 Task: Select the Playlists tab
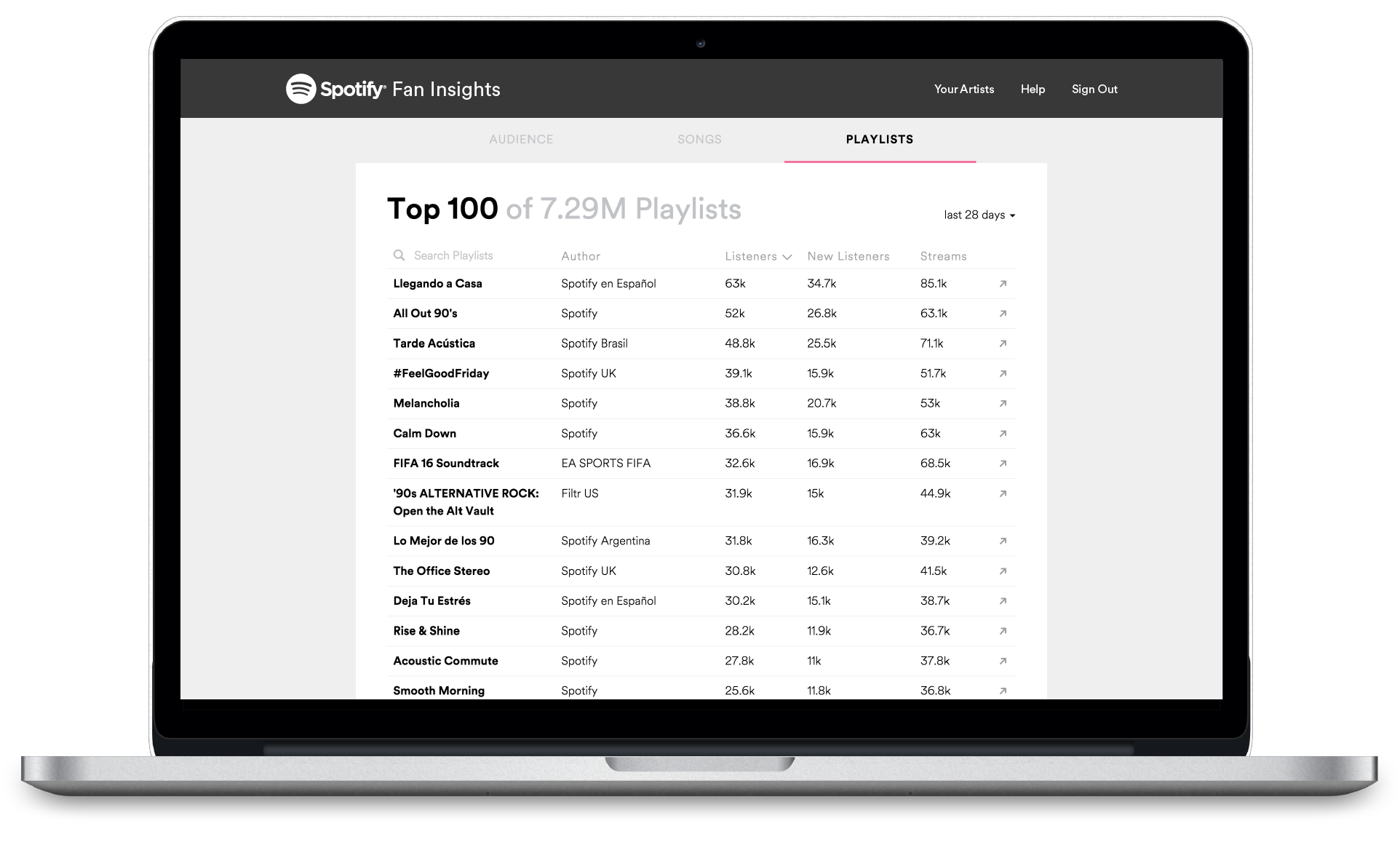pos(879,139)
